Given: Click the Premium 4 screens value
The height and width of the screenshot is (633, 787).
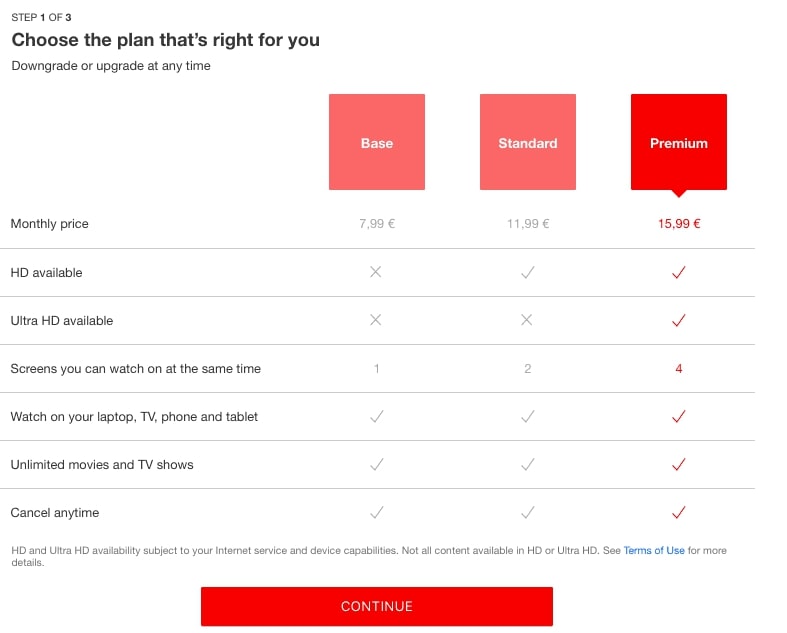Looking at the screenshot, I should coord(679,369).
